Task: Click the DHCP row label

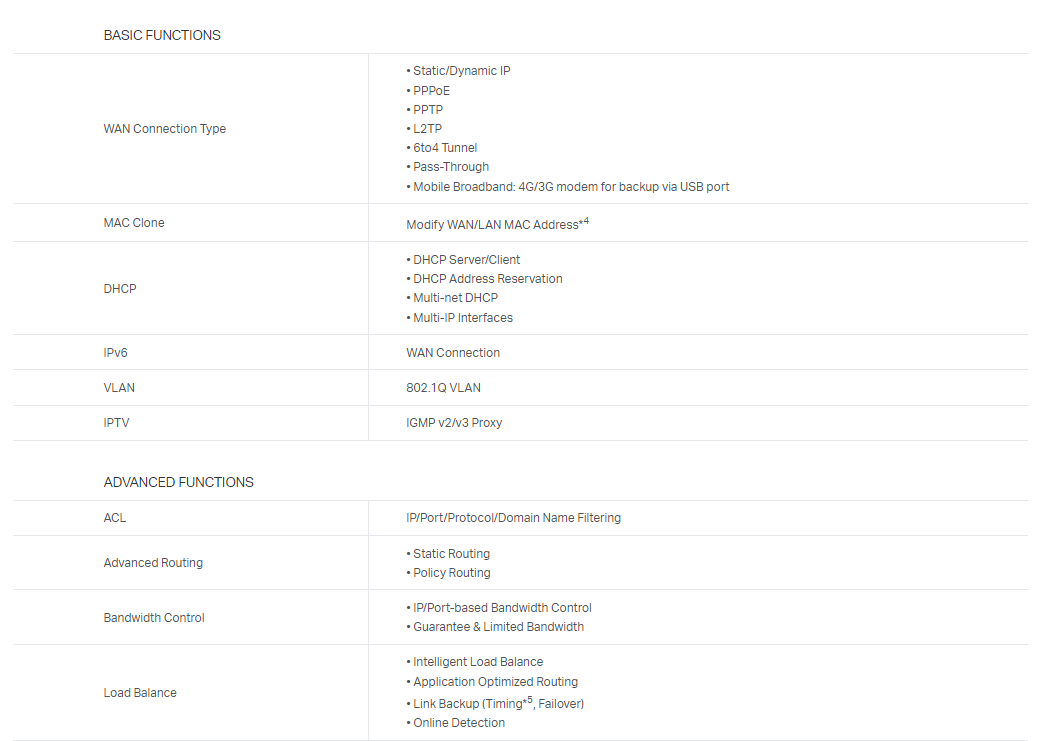Action: (x=120, y=289)
